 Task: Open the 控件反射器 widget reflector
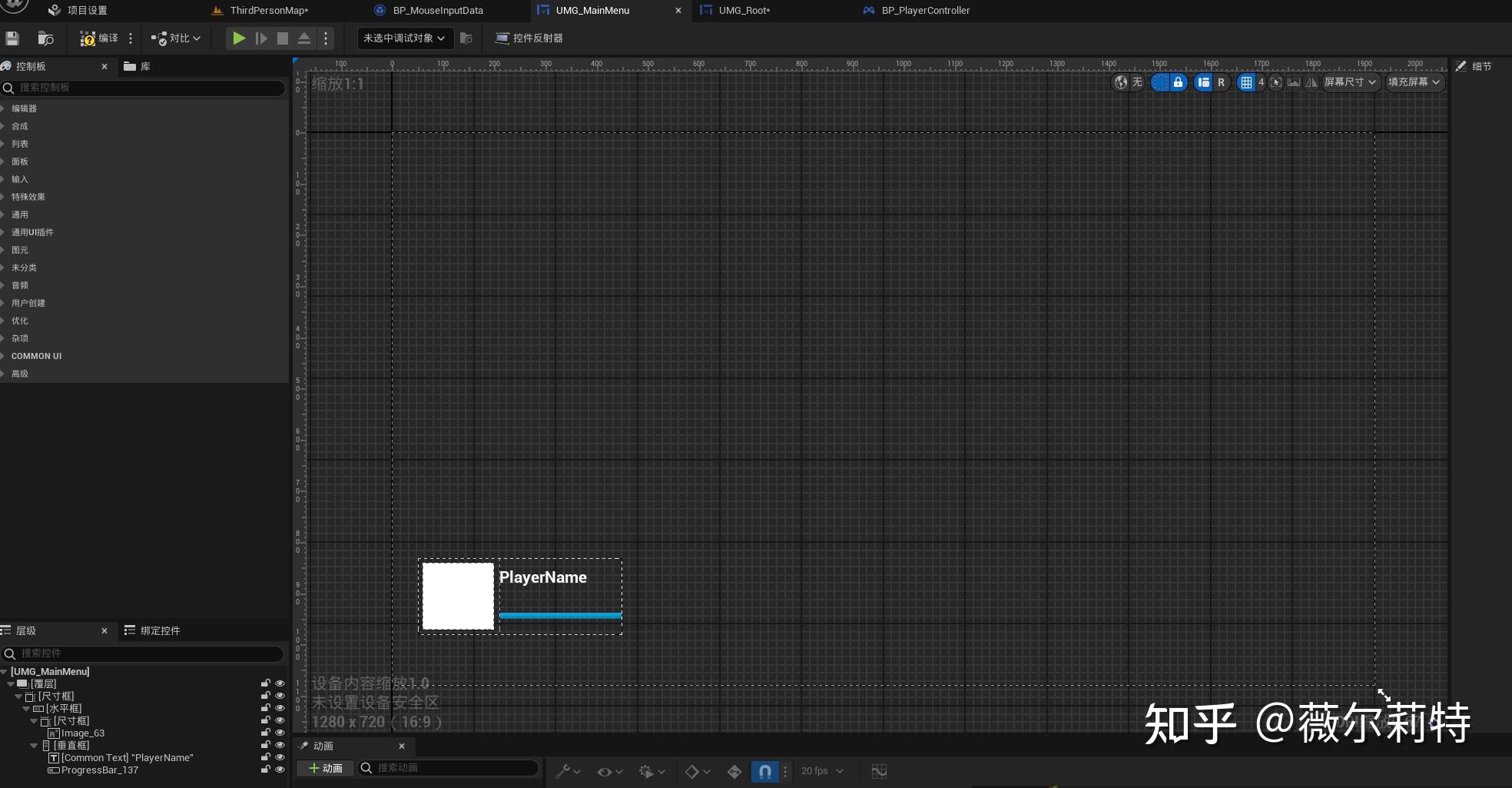[x=529, y=38]
